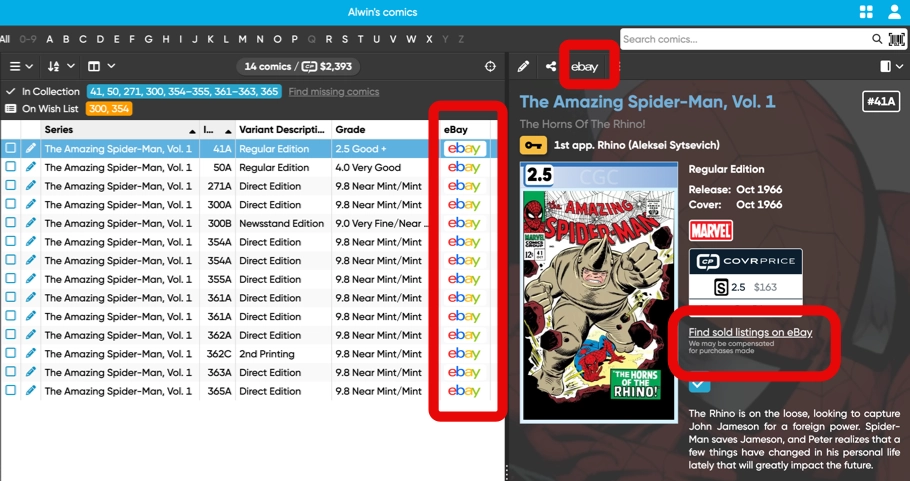Image resolution: width=910 pixels, height=481 pixels.
Task: Expand the hamburger menu chevron
Action: (x=29, y=67)
